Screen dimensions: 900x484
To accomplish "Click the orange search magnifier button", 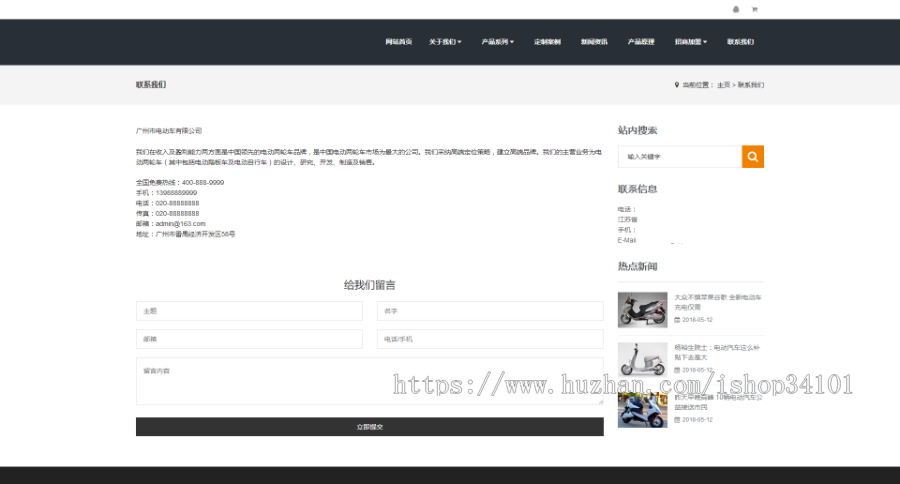I will point(752,156).
